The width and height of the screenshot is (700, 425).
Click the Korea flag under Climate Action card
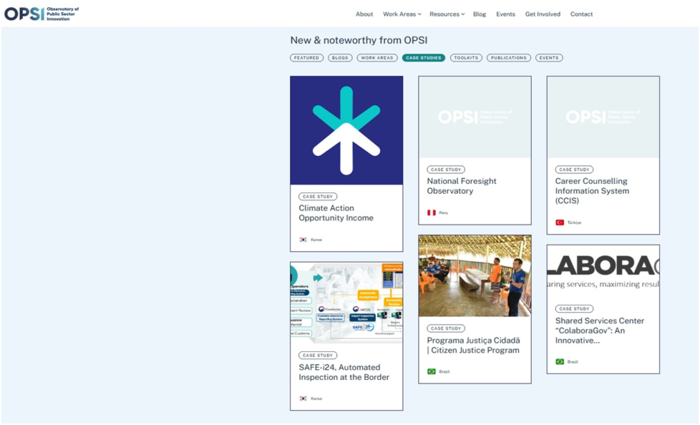click(303, 240)
